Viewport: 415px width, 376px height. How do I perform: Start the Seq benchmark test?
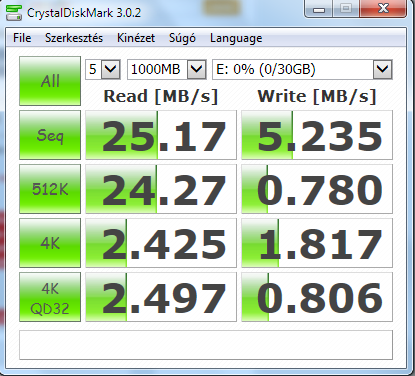50,135
